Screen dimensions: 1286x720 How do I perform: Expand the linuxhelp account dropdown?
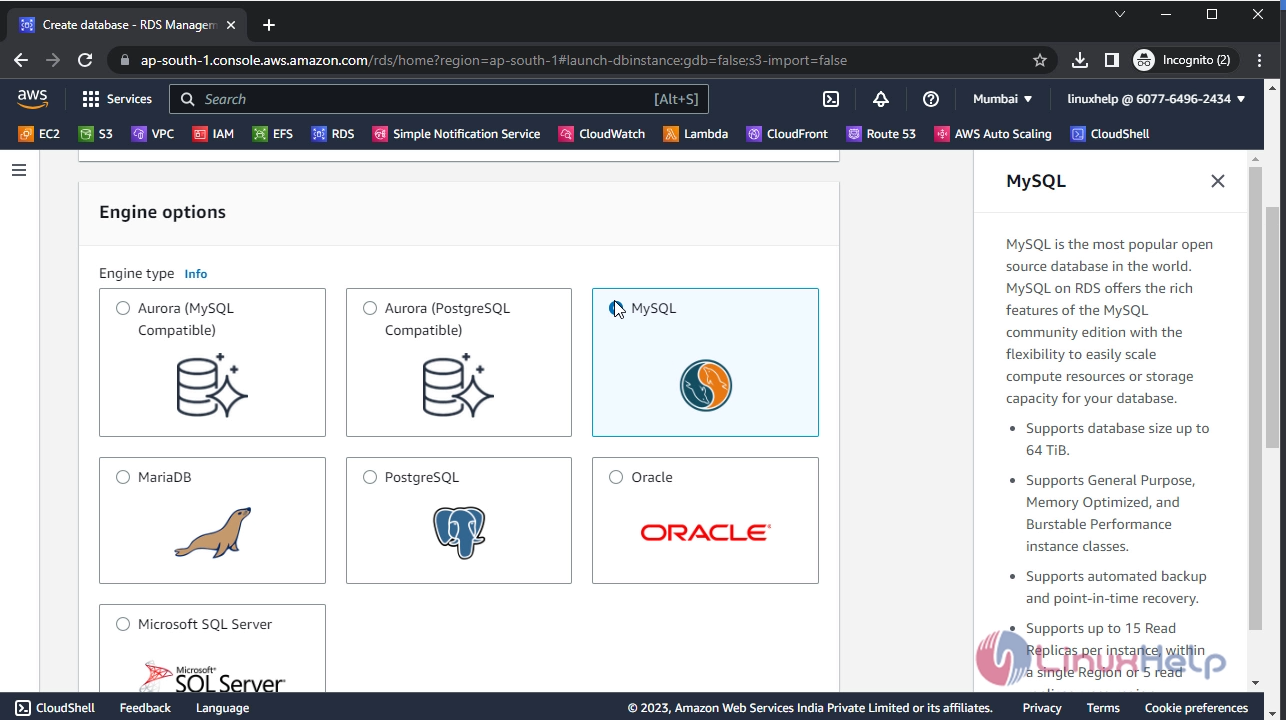click(x=1157, y=99)
